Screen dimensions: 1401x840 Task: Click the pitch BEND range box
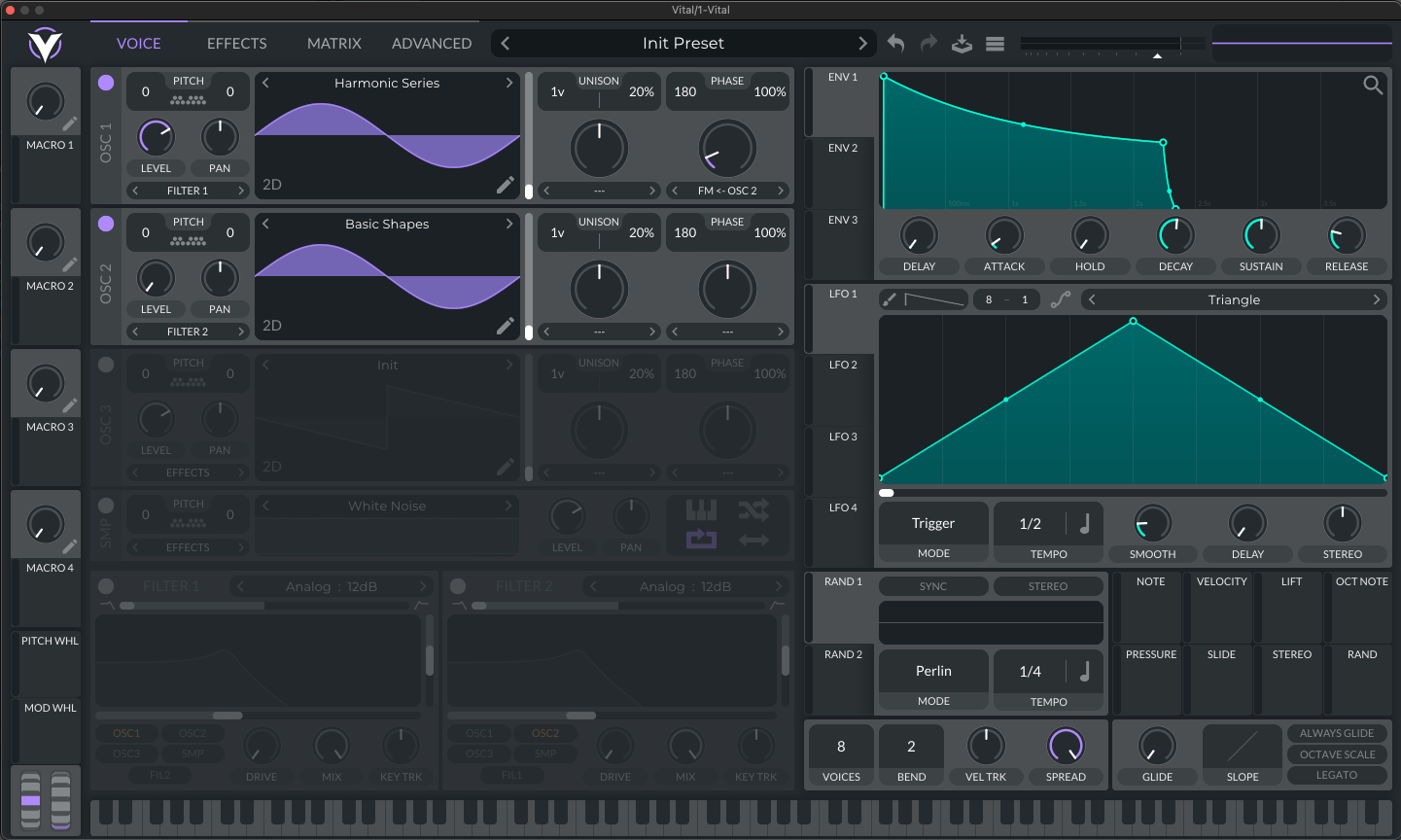coord(911,747)
